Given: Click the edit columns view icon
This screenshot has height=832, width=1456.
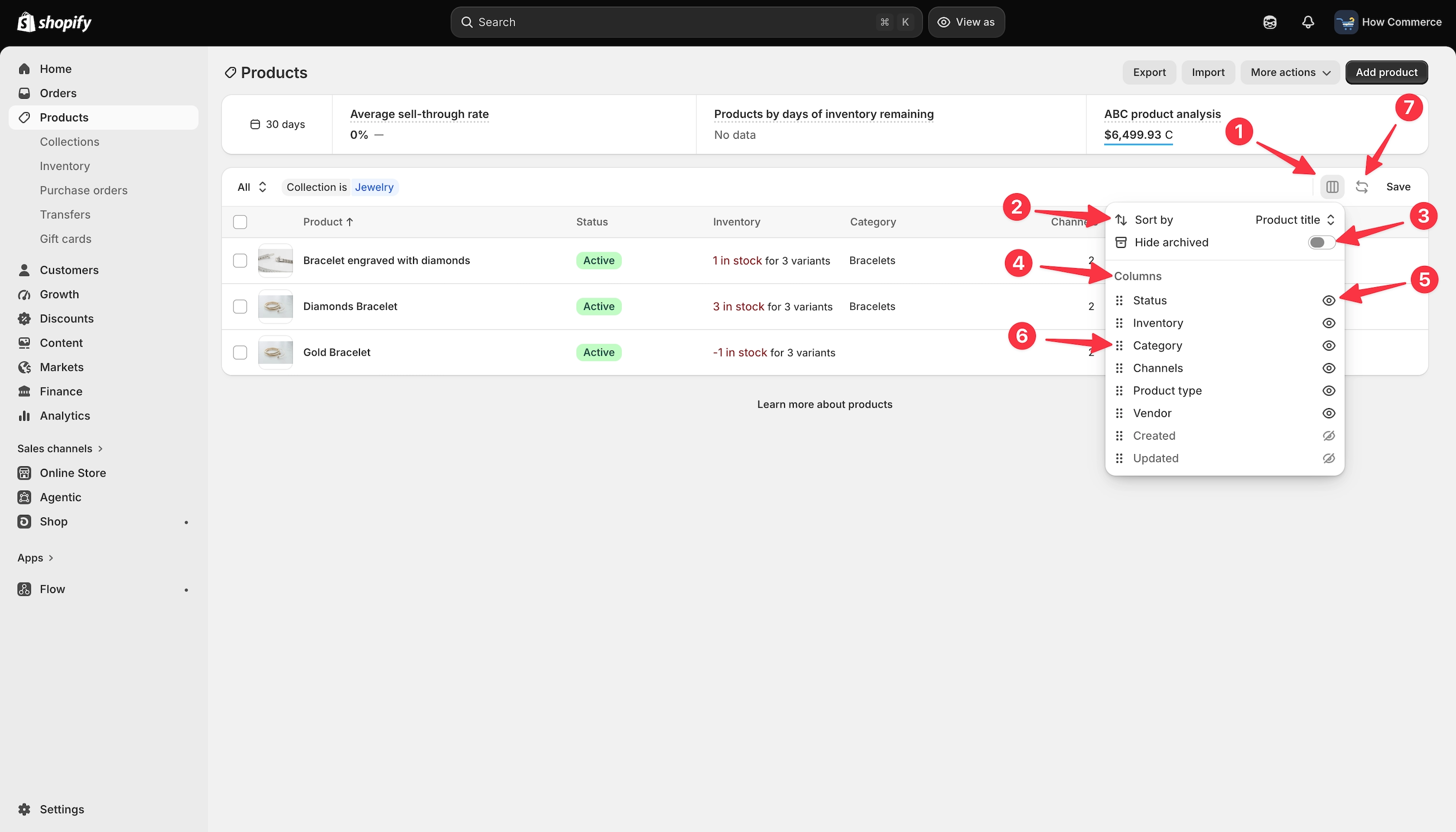Looking at the screenshot, I should [x=1332, y=187].
